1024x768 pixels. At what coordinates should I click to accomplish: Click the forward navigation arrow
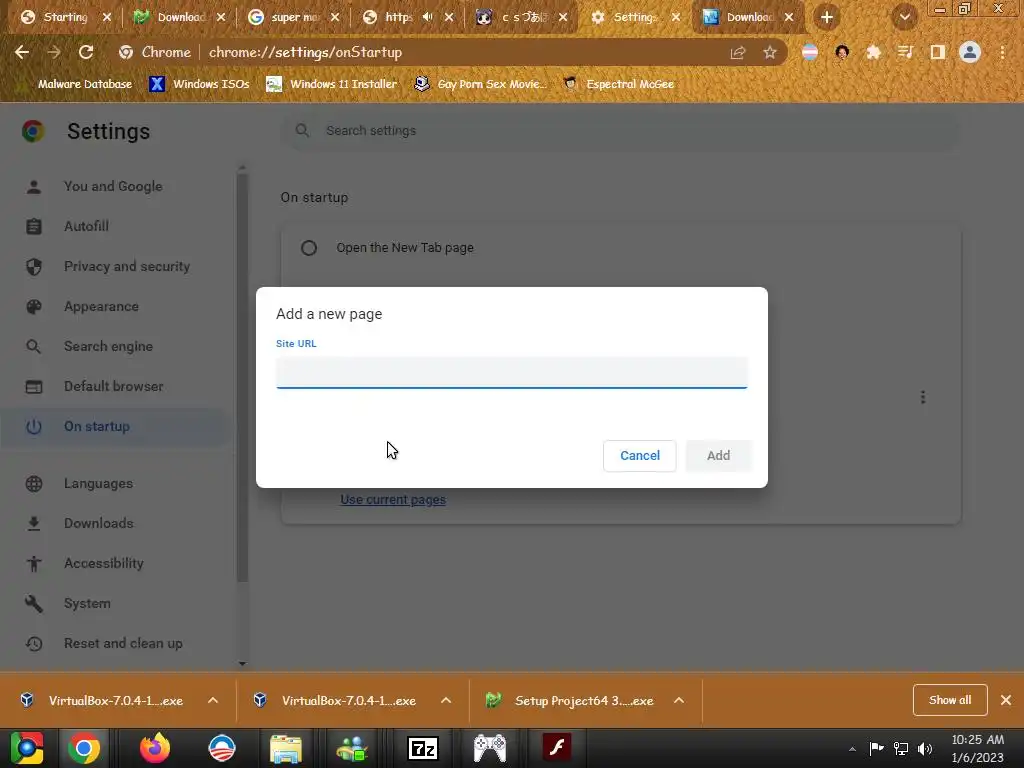(x=54, y=52)
